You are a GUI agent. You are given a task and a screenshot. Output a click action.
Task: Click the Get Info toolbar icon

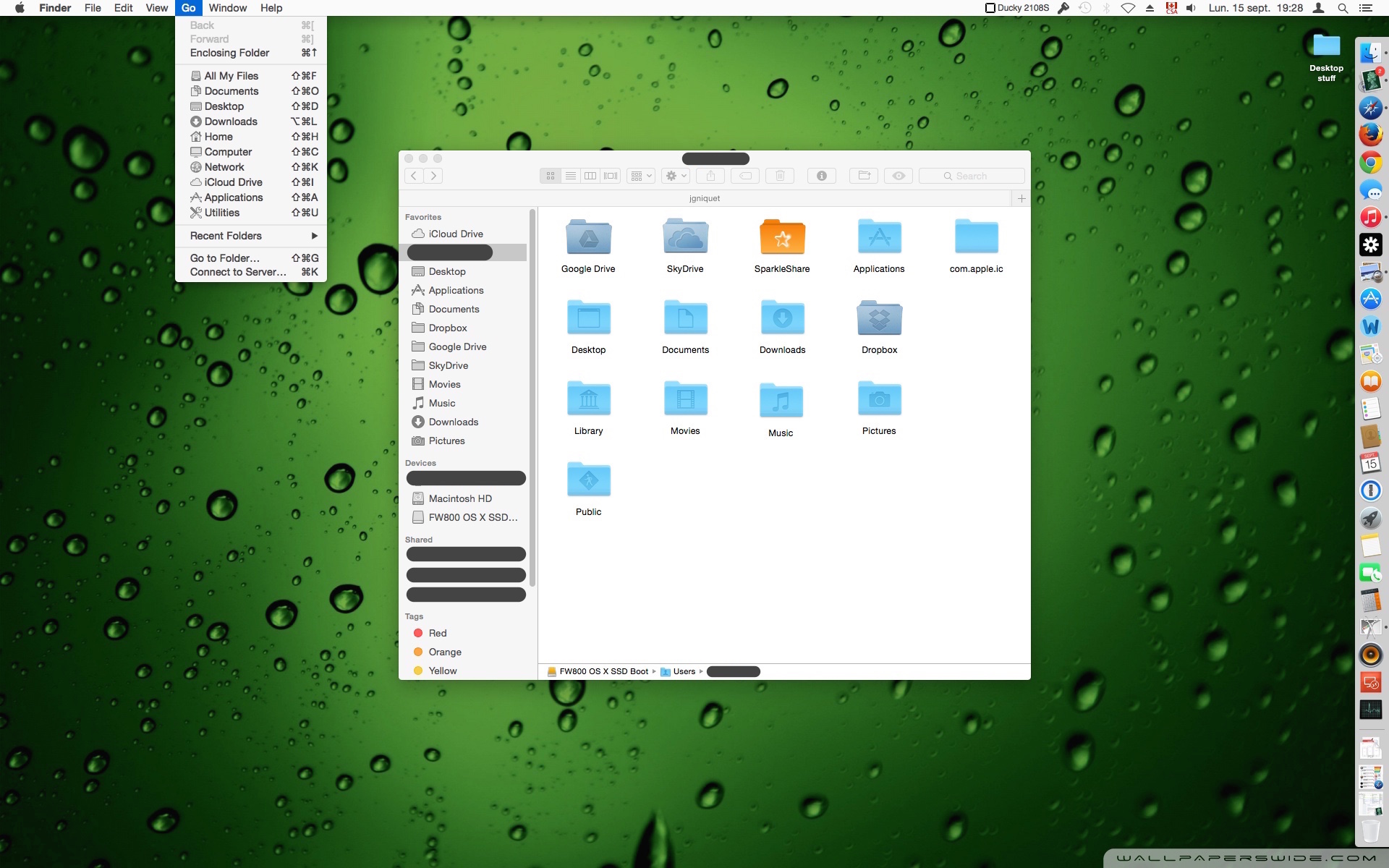(x=821, y=176)
